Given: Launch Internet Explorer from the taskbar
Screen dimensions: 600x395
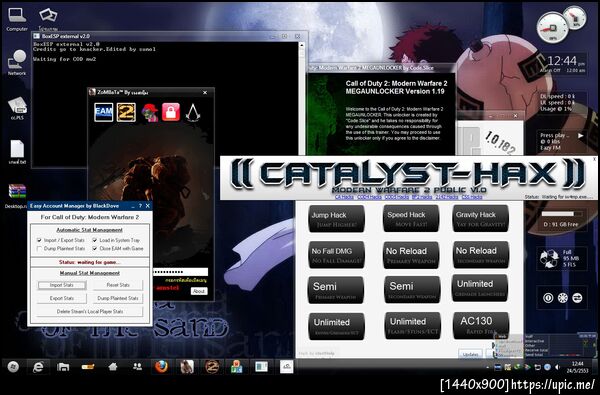Looking at the screenshot, I should [38, 367].
